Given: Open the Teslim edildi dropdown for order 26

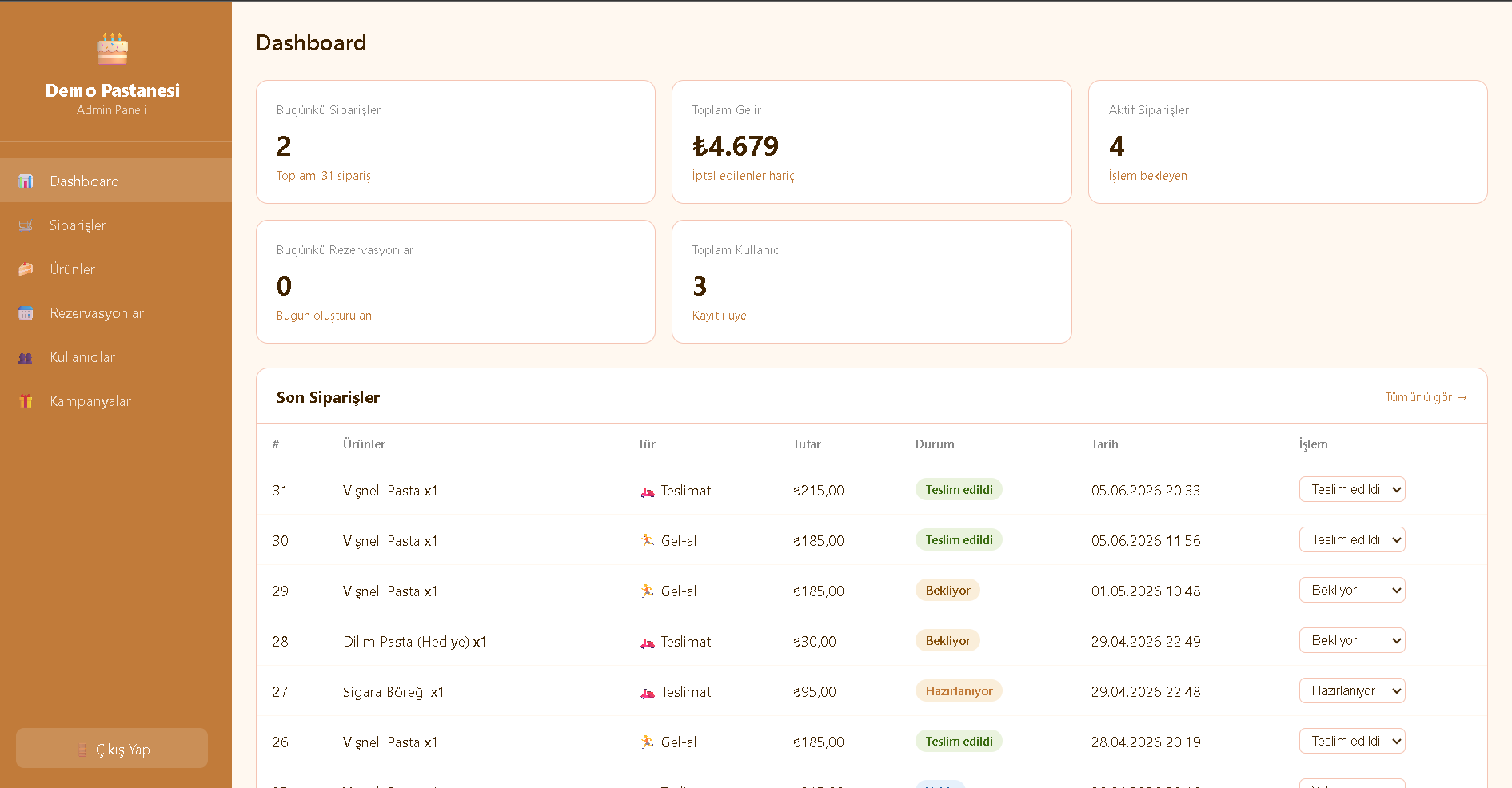Looking at the screenshot, I should point(1352,741).
